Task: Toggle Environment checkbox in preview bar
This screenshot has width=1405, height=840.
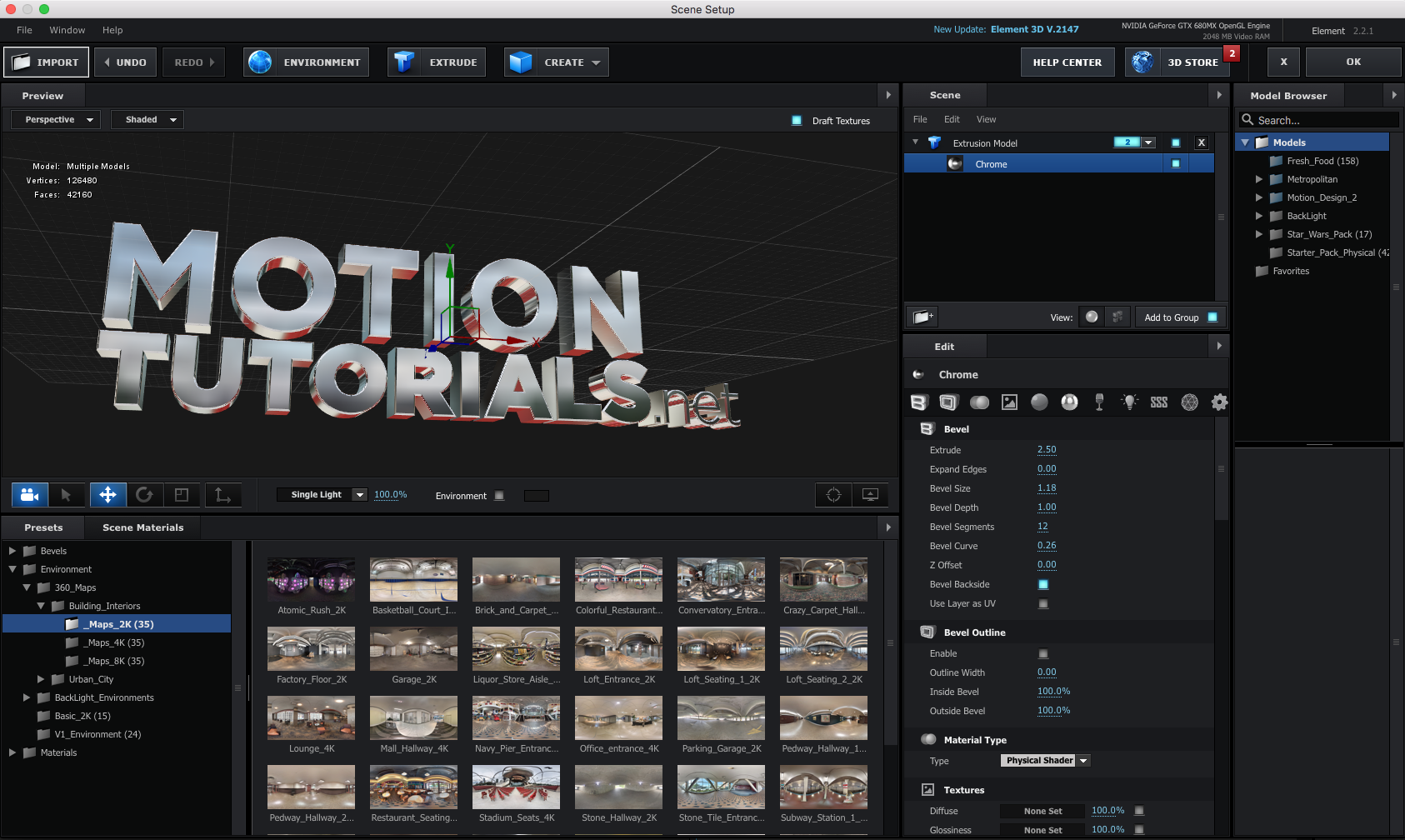Action: coord(499,495)
